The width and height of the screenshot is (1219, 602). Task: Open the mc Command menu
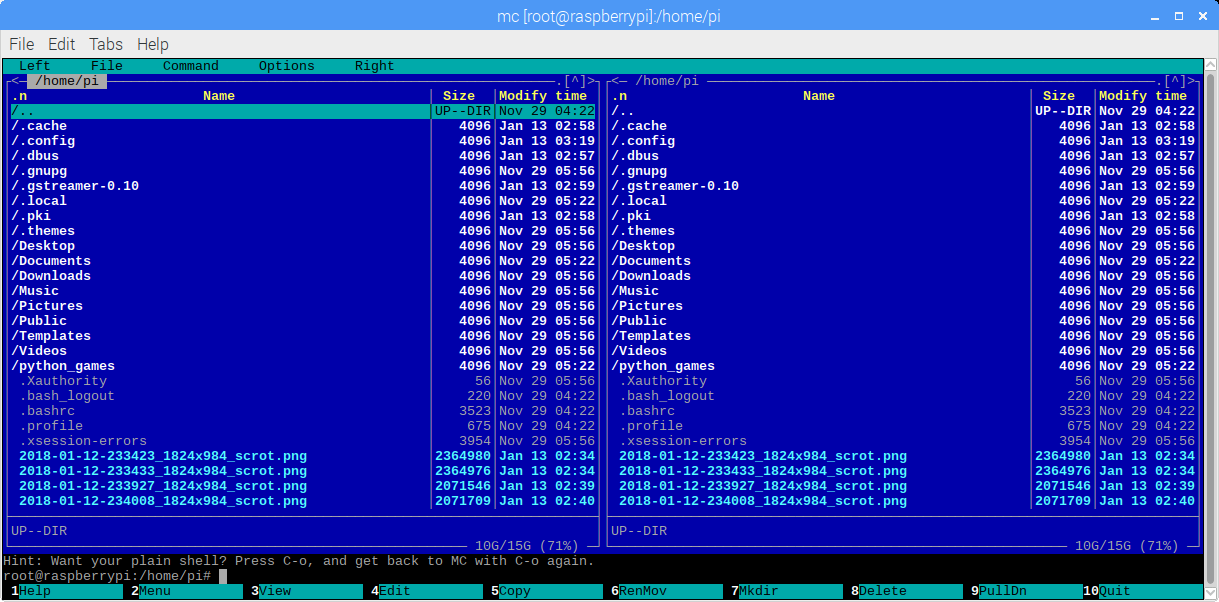coord(190,66)
